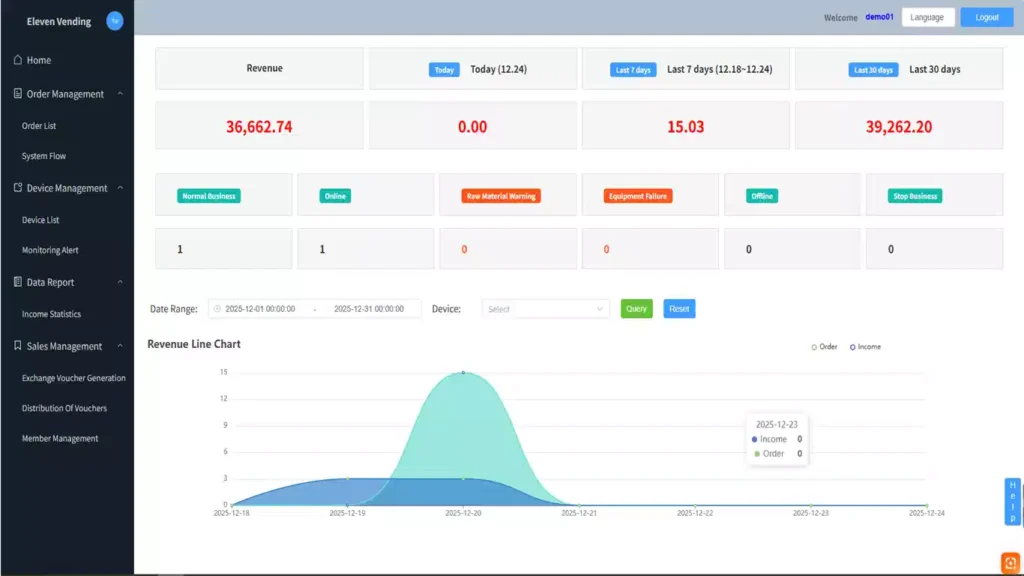This screenshot has height=576, width=1024.
Task: Click the Logout button
Action: (986, 17)
